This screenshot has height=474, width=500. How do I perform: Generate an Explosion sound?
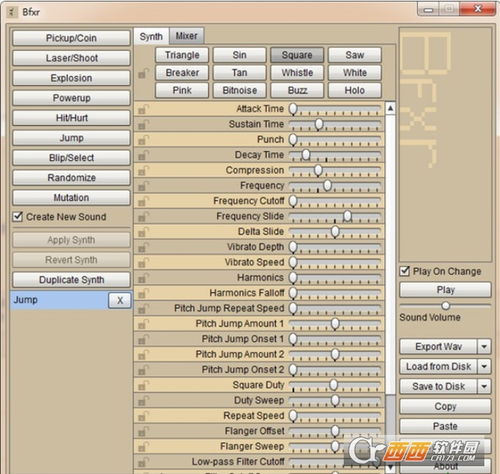(x=71, y=78)
